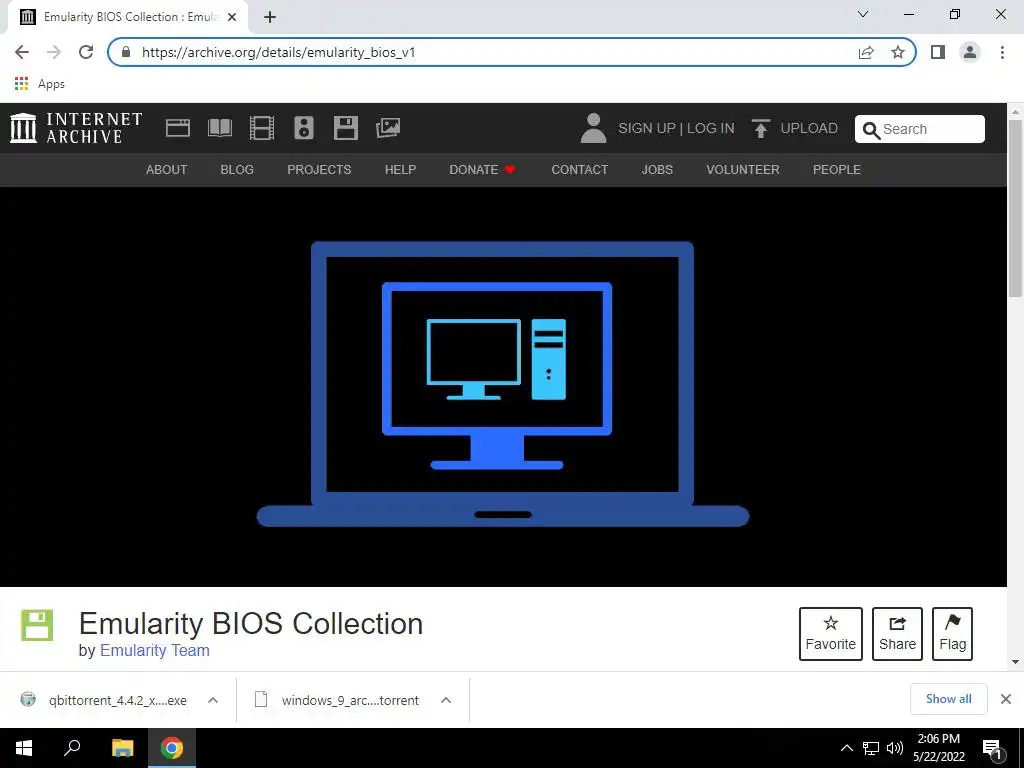
Task: Open the tab search chevron
Action: click(x=863, y=14)
